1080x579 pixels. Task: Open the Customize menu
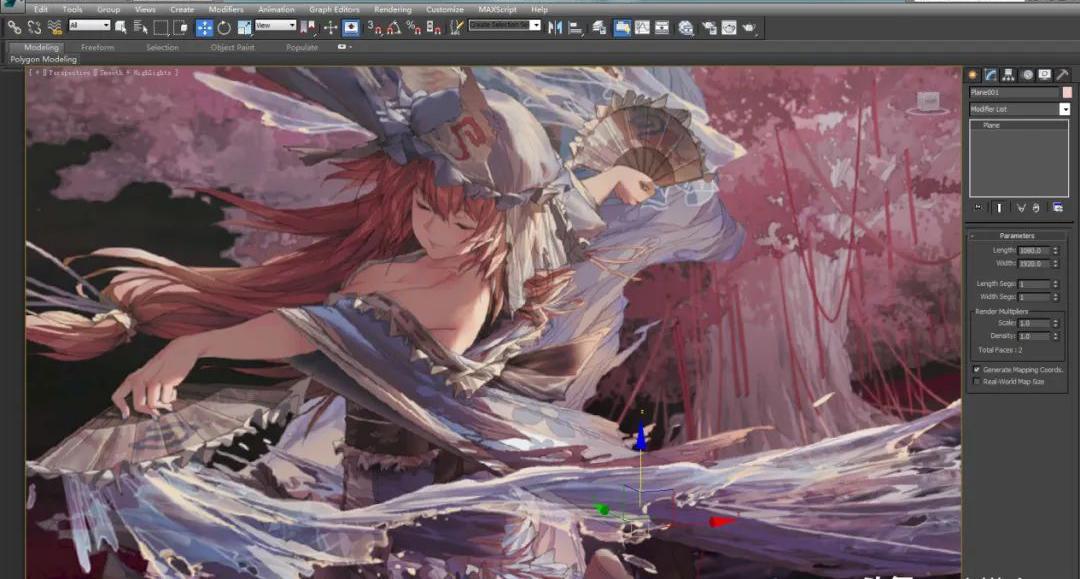click(445, 10)
